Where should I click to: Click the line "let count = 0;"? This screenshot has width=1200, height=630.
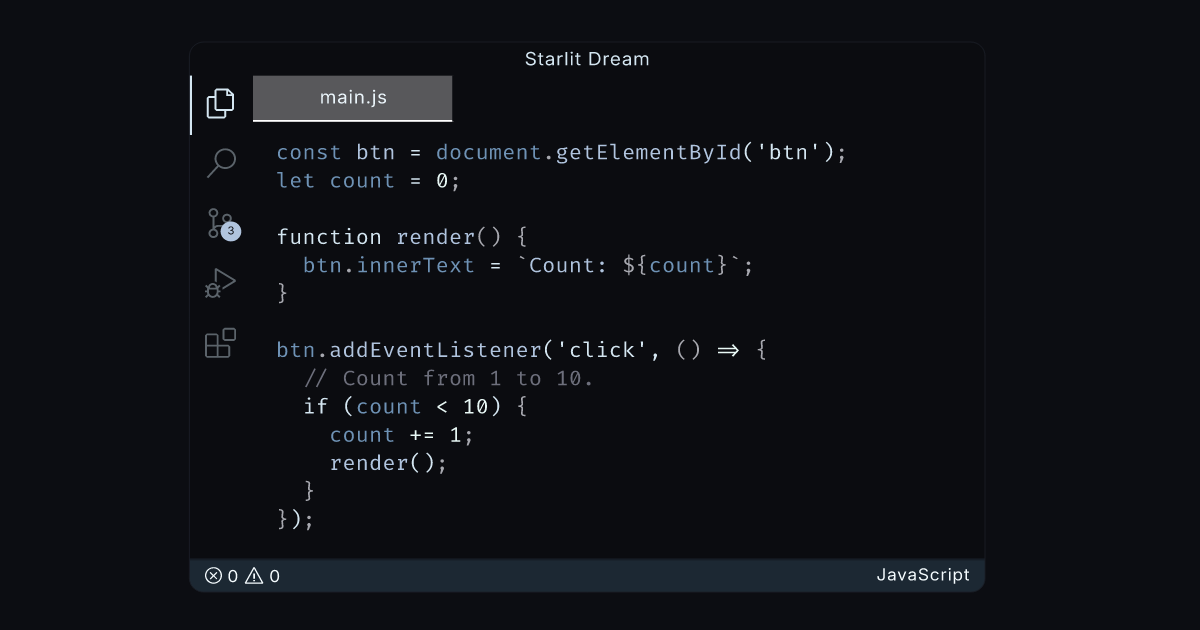(x=367, y=181)
